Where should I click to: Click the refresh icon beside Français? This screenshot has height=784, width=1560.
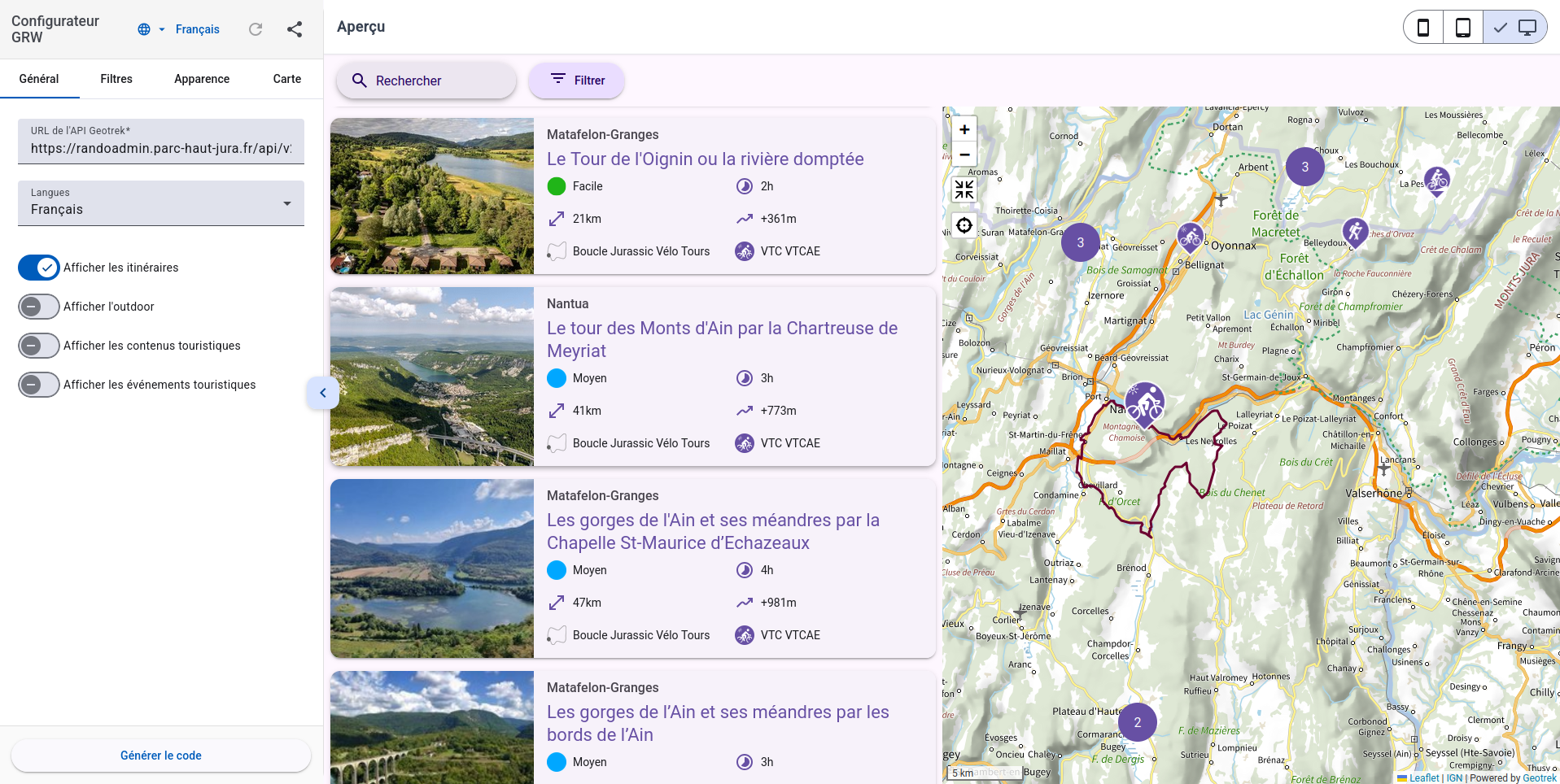point(256,29)
